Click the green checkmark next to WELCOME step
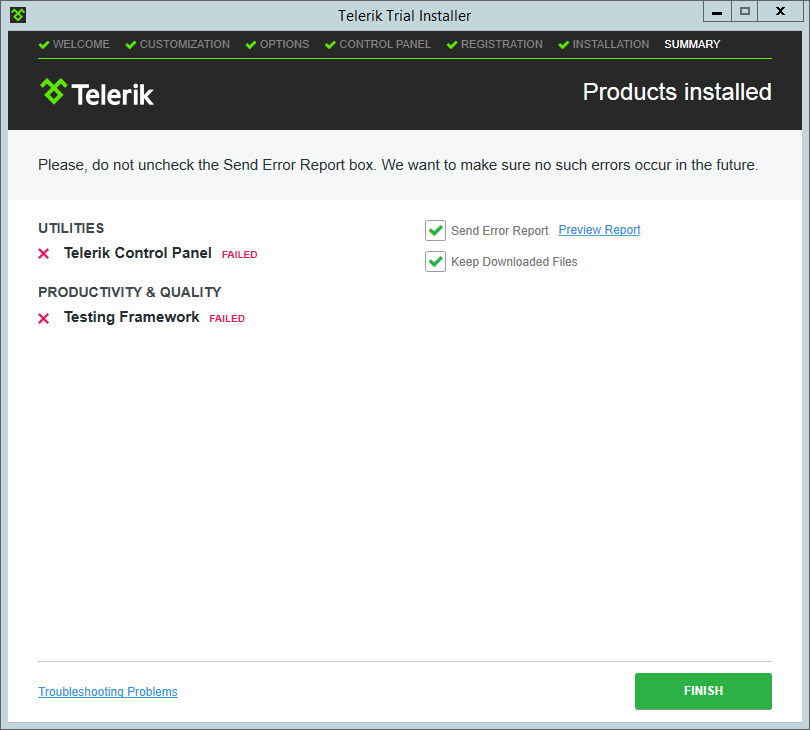The image size is (810, 730). coord(44,45)
